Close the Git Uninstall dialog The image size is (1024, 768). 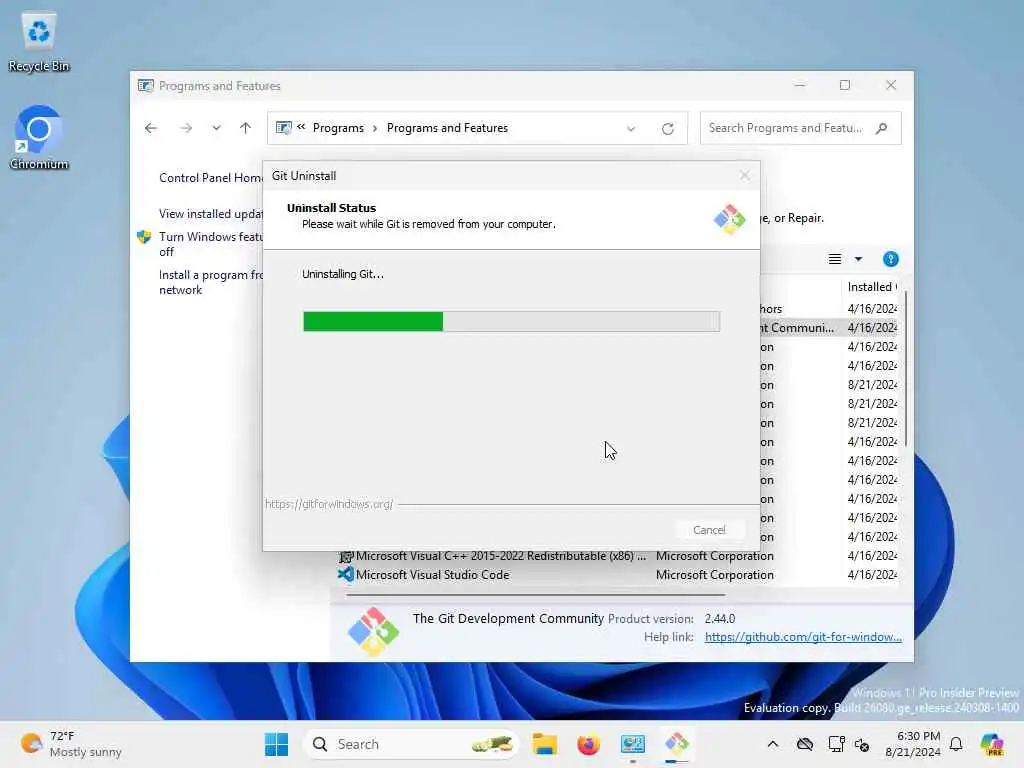744,176
